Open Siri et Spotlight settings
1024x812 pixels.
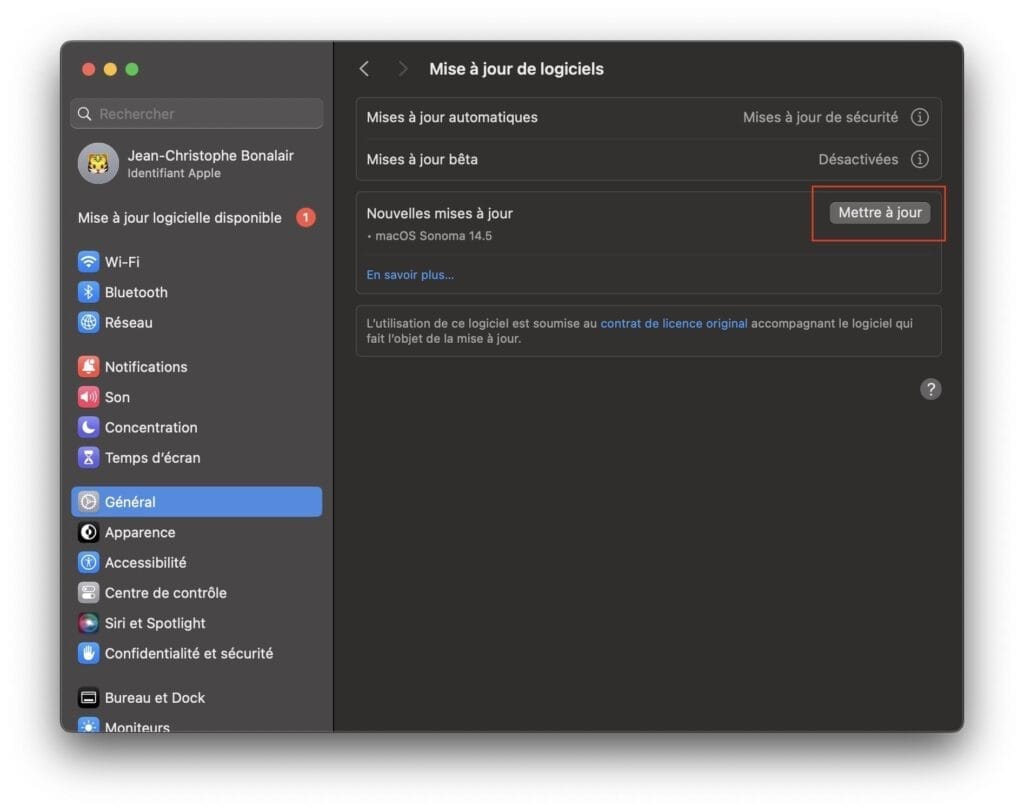pos(89,623)
